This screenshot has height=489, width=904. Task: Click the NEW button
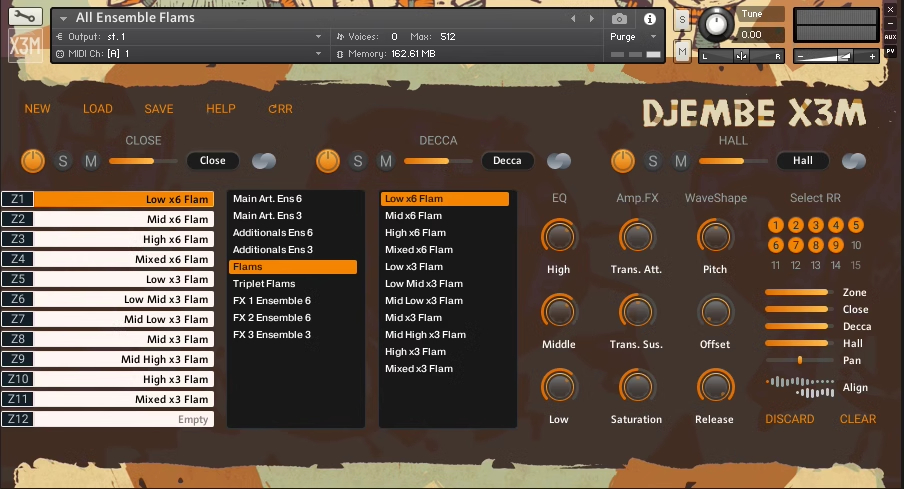pyautogui.click(x=37, y=109)
